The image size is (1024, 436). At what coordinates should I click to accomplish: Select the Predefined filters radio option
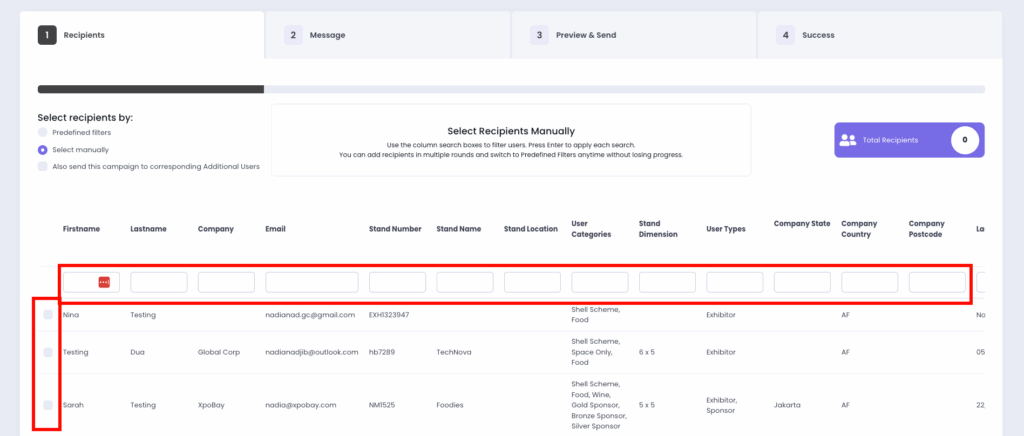point(42,132)
